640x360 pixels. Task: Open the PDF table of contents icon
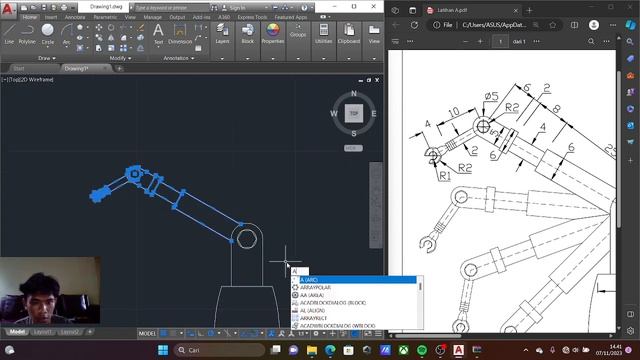(x=395, y=41)
